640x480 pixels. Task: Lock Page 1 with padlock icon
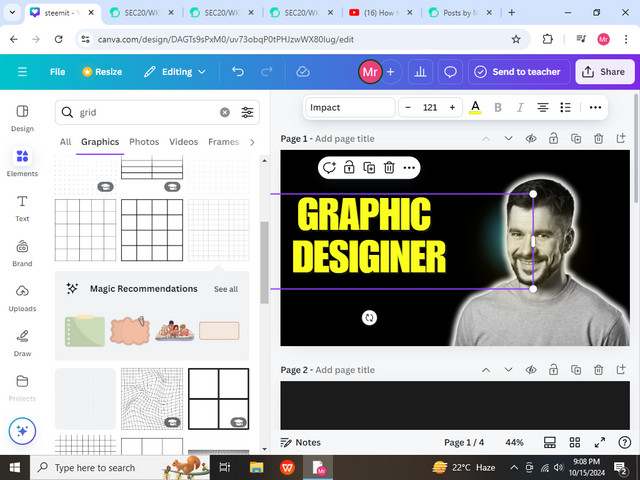click(553, 138)
